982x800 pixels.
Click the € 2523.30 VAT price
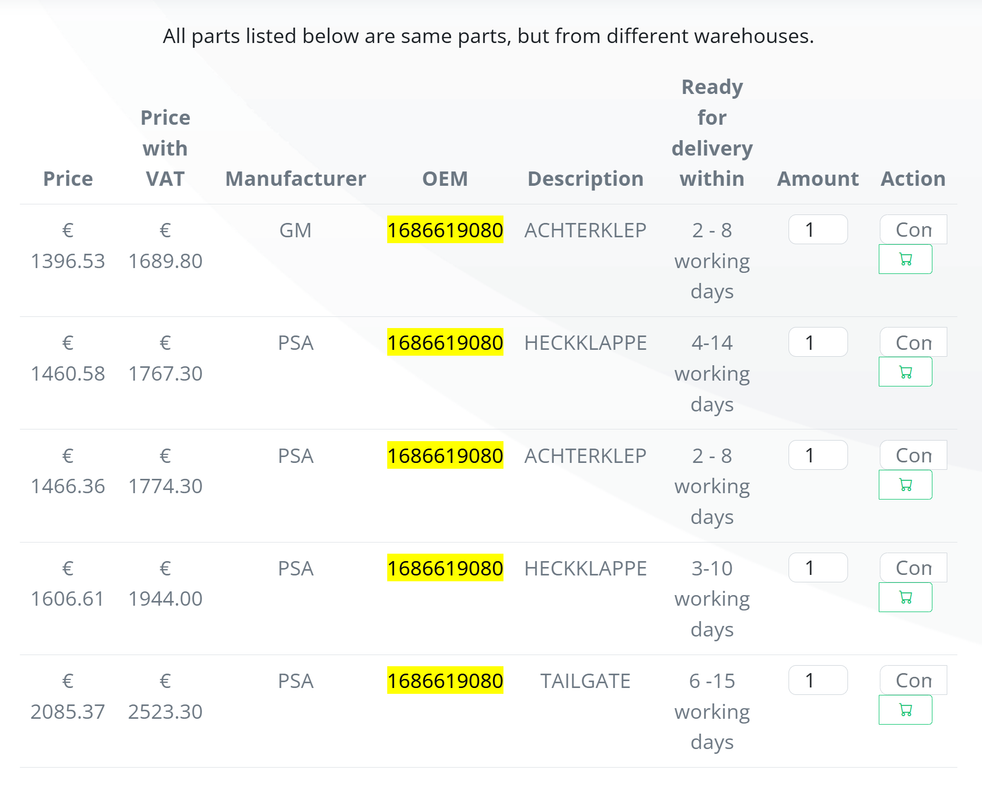coord(165,696)
